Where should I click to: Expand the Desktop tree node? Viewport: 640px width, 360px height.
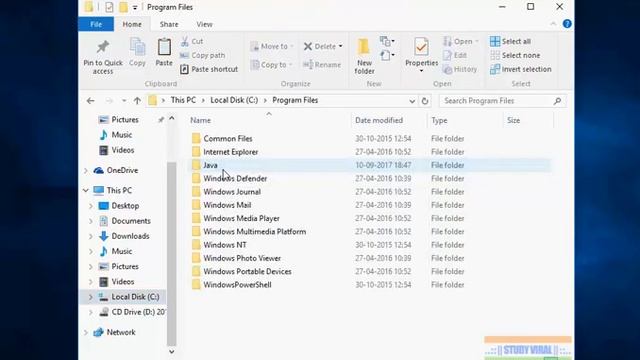point(91,206)
